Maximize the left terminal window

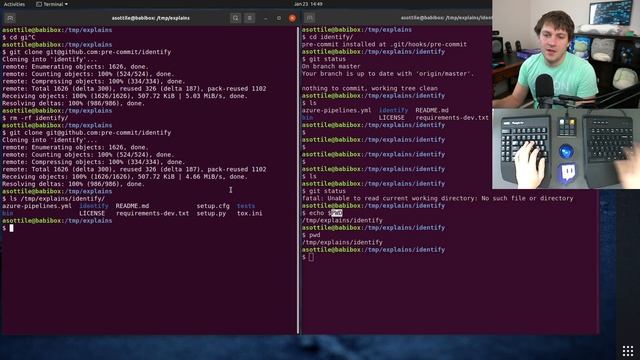[279, 18]
